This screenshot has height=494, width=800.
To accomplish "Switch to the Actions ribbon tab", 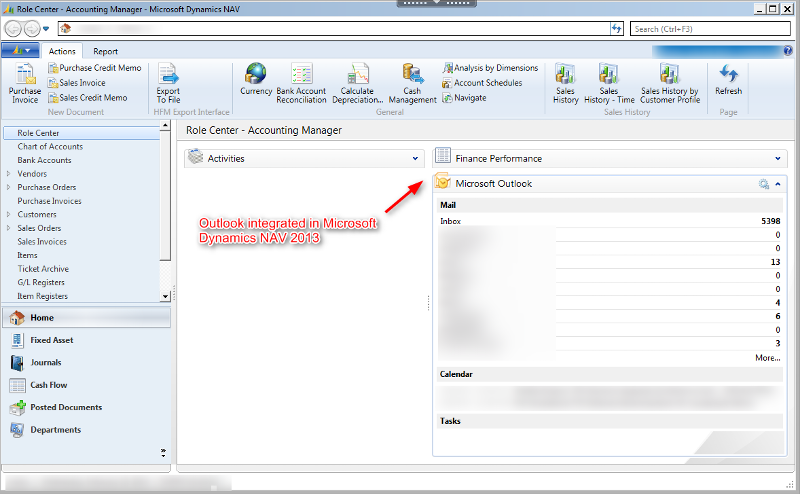I will point(62,51).
